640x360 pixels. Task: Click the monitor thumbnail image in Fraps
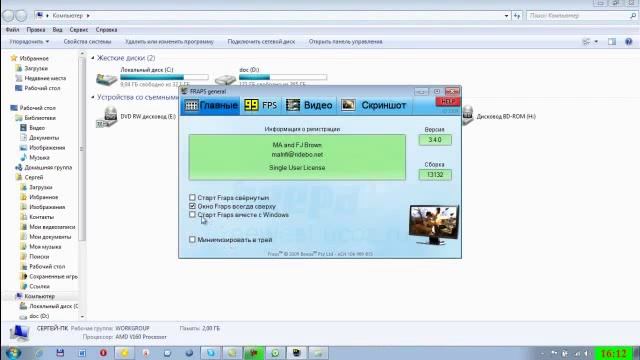coord(433,224)
